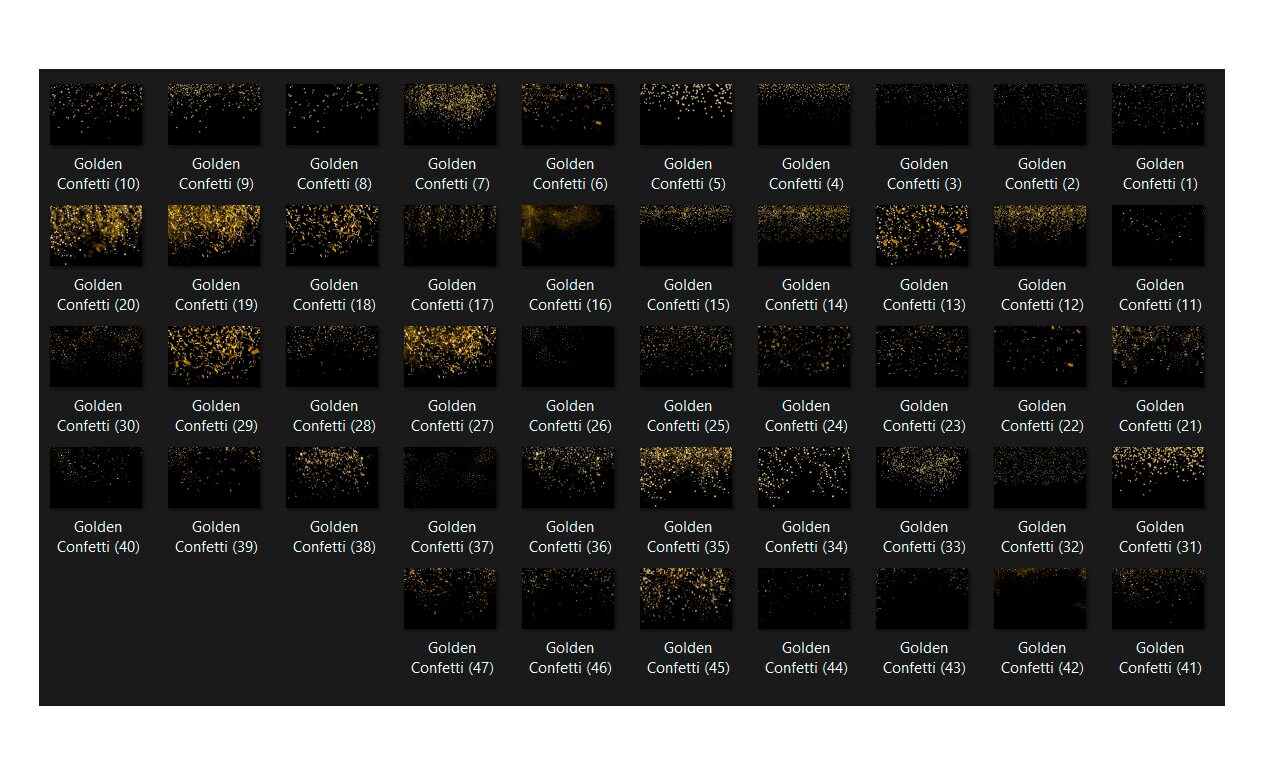This screenshot has width=1264, height=766.
Task: Pick the Golden Confetti (15) thumbnail
Action: click(686, 235)
